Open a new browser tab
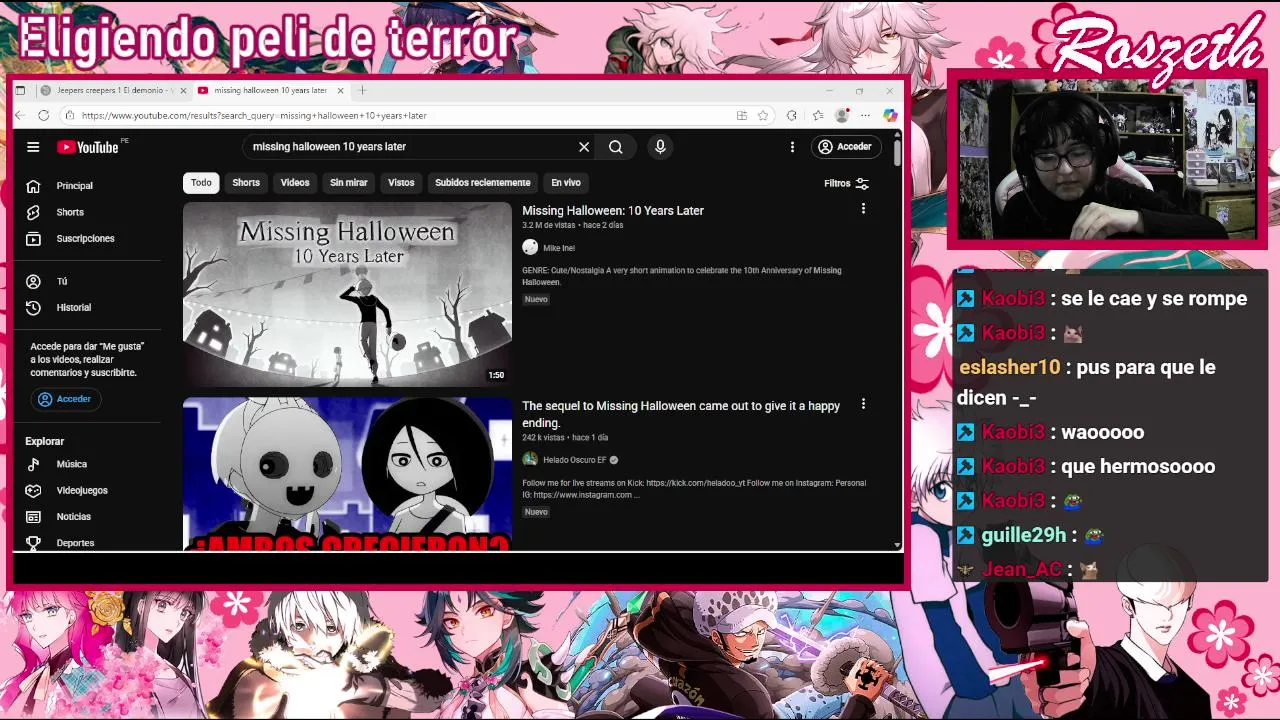 tap(362, 90)
